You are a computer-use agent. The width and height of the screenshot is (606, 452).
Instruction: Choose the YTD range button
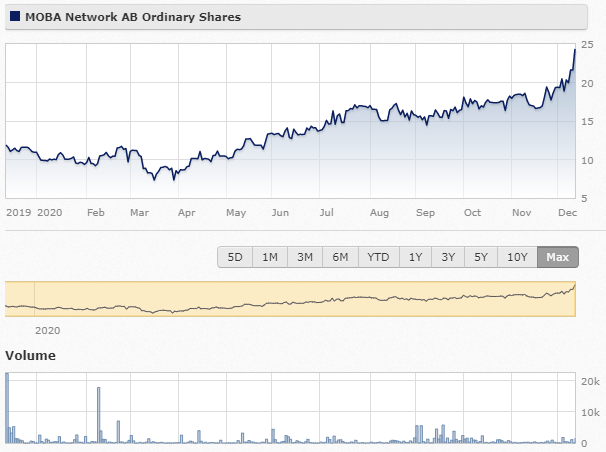coord(378,257)
